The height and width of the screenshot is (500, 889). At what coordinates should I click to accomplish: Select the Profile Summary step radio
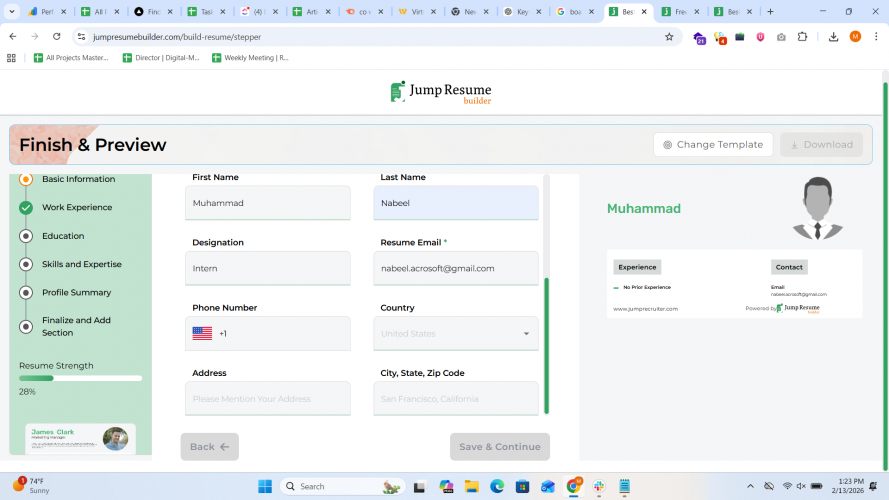click(x=26, y=293)
